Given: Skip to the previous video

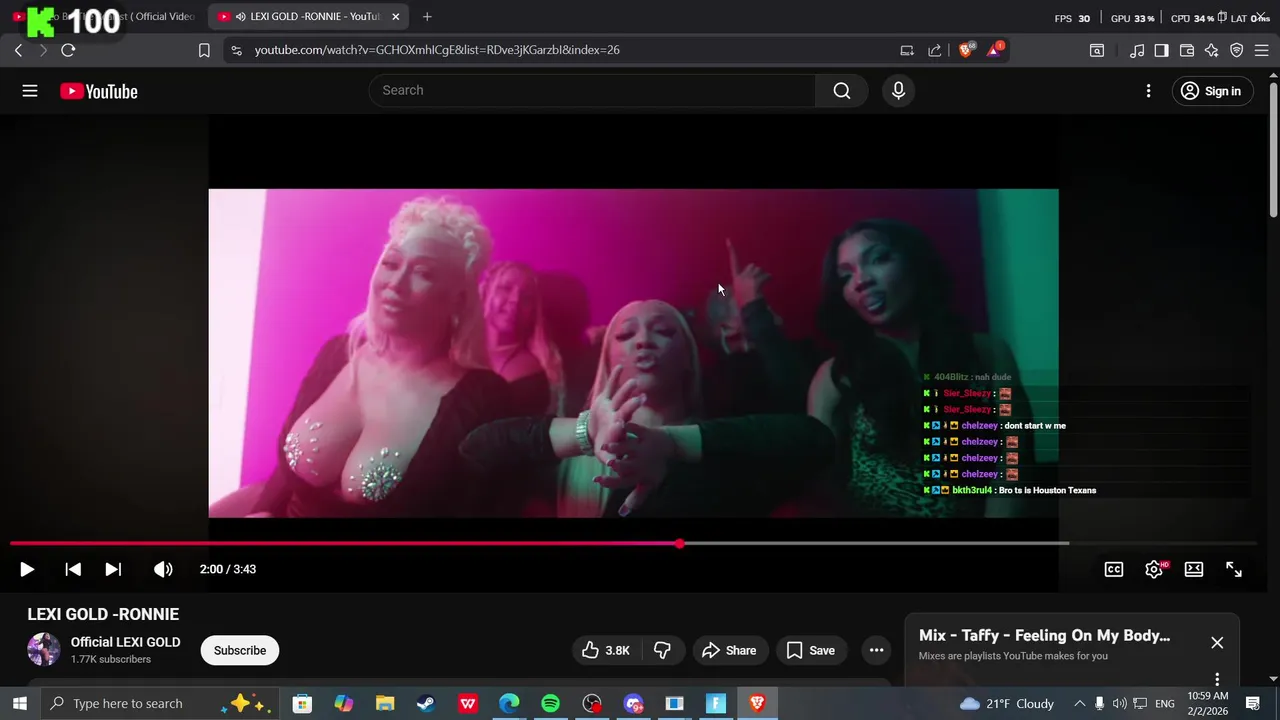Looking at the screenshot, I should 73,569.
